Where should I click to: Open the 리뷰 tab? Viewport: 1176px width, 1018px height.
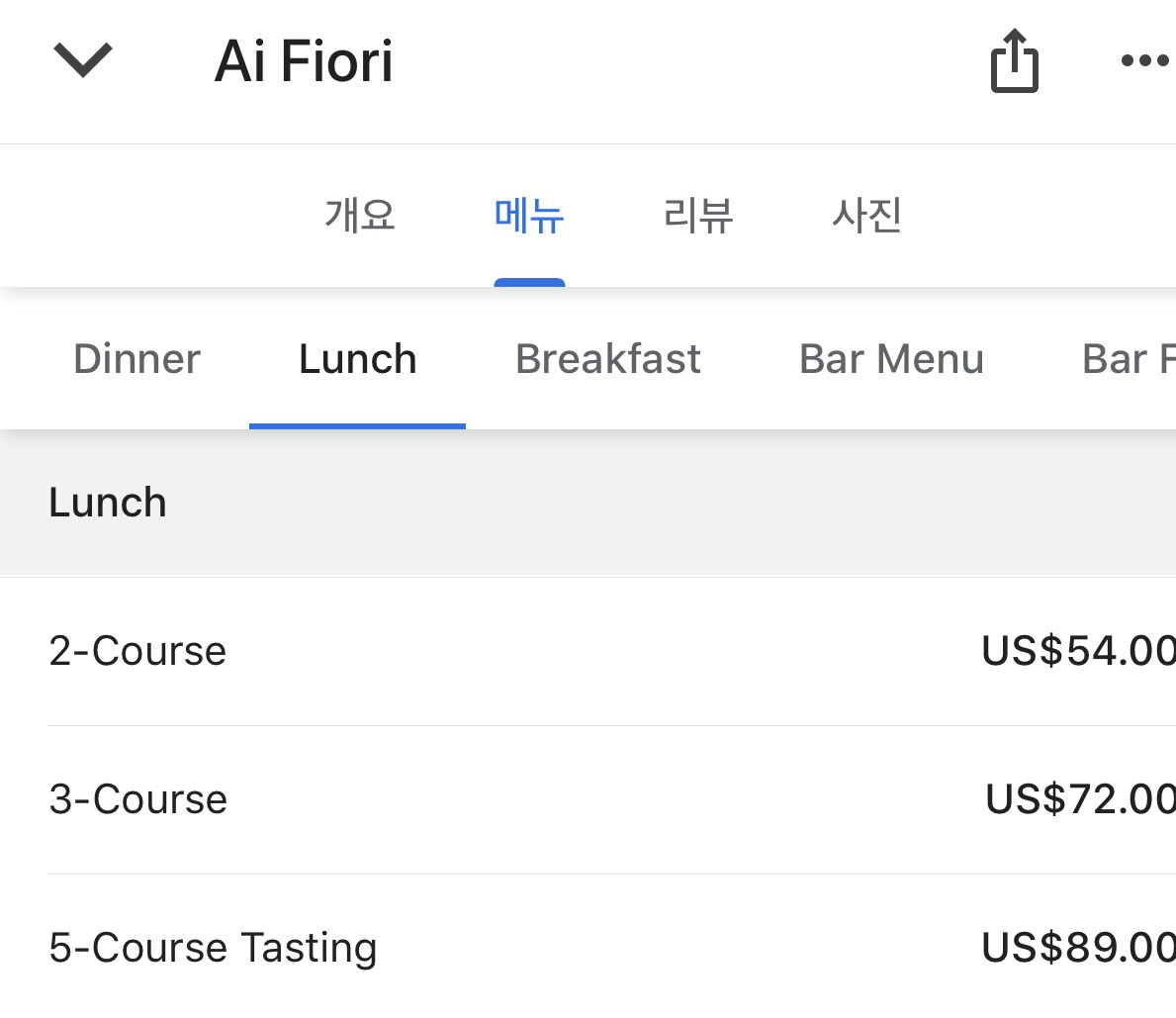click(698, 215)
